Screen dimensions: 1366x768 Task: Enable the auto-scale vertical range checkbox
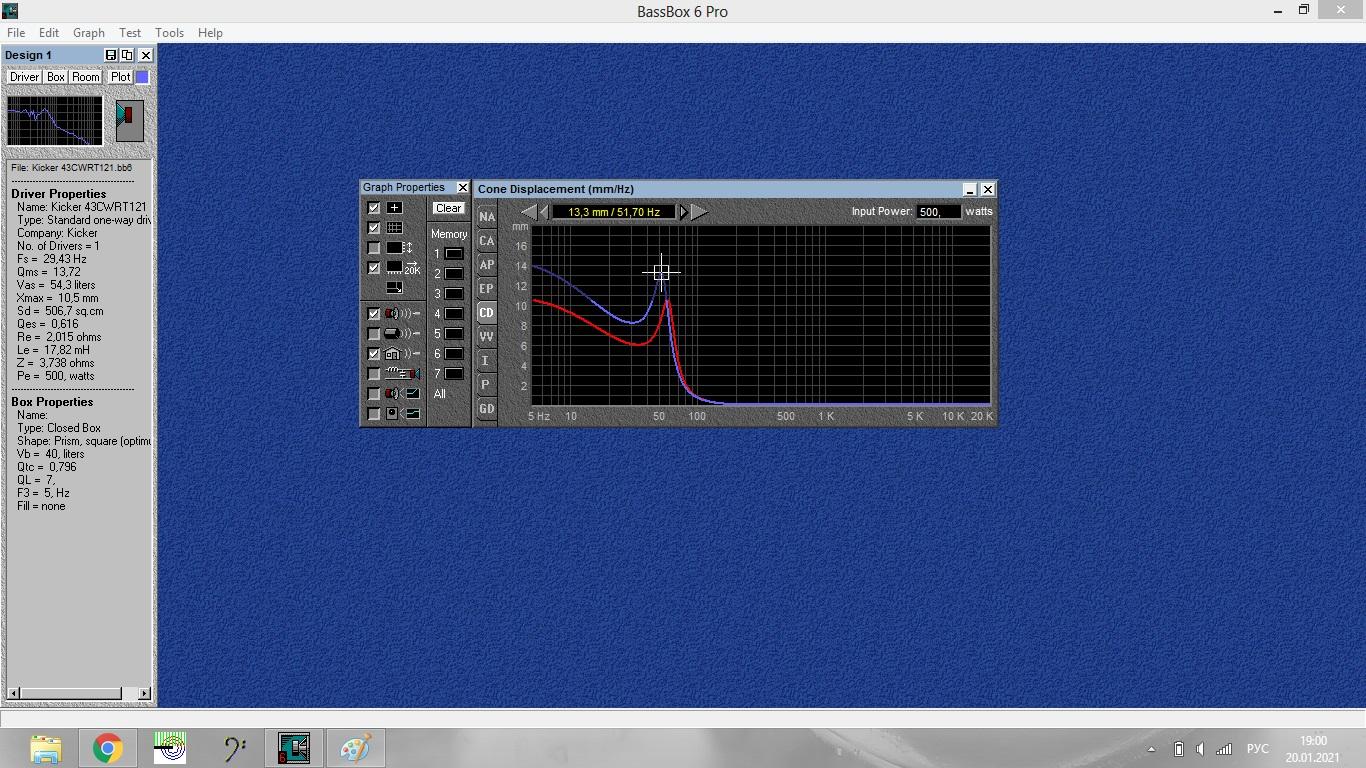click(374, 248)
